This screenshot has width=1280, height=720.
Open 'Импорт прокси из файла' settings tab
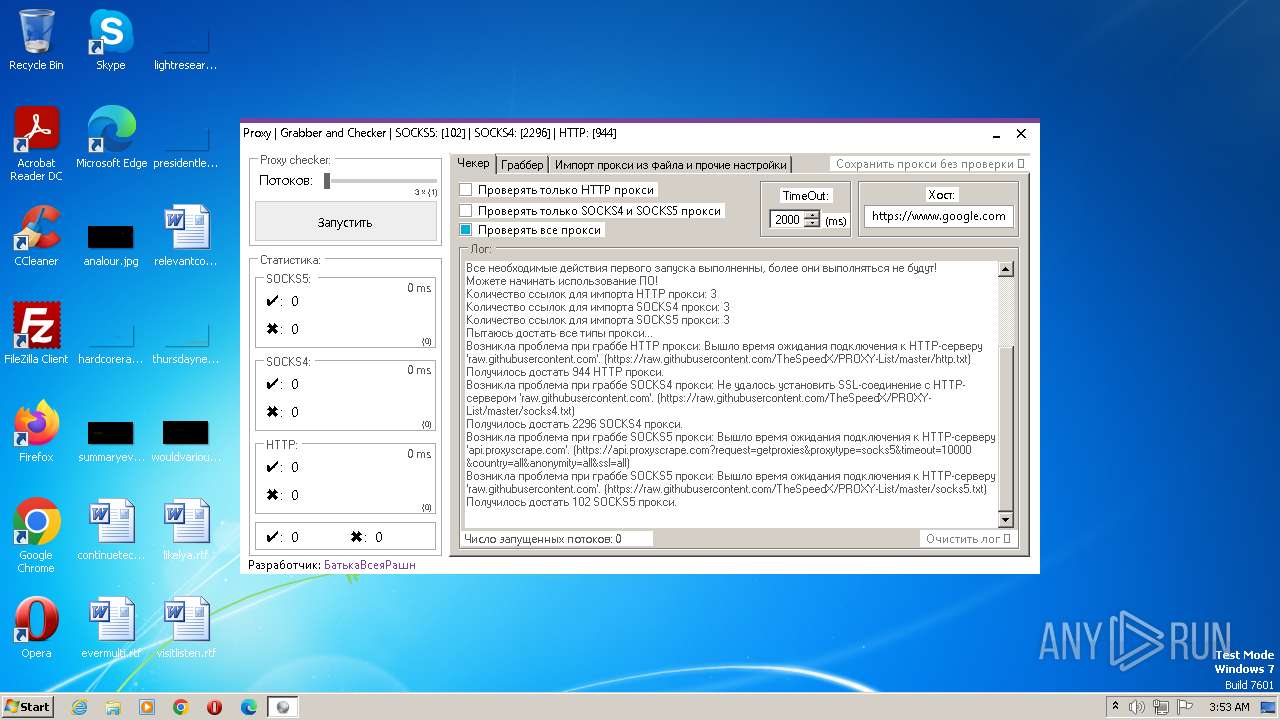coord(671,165)
